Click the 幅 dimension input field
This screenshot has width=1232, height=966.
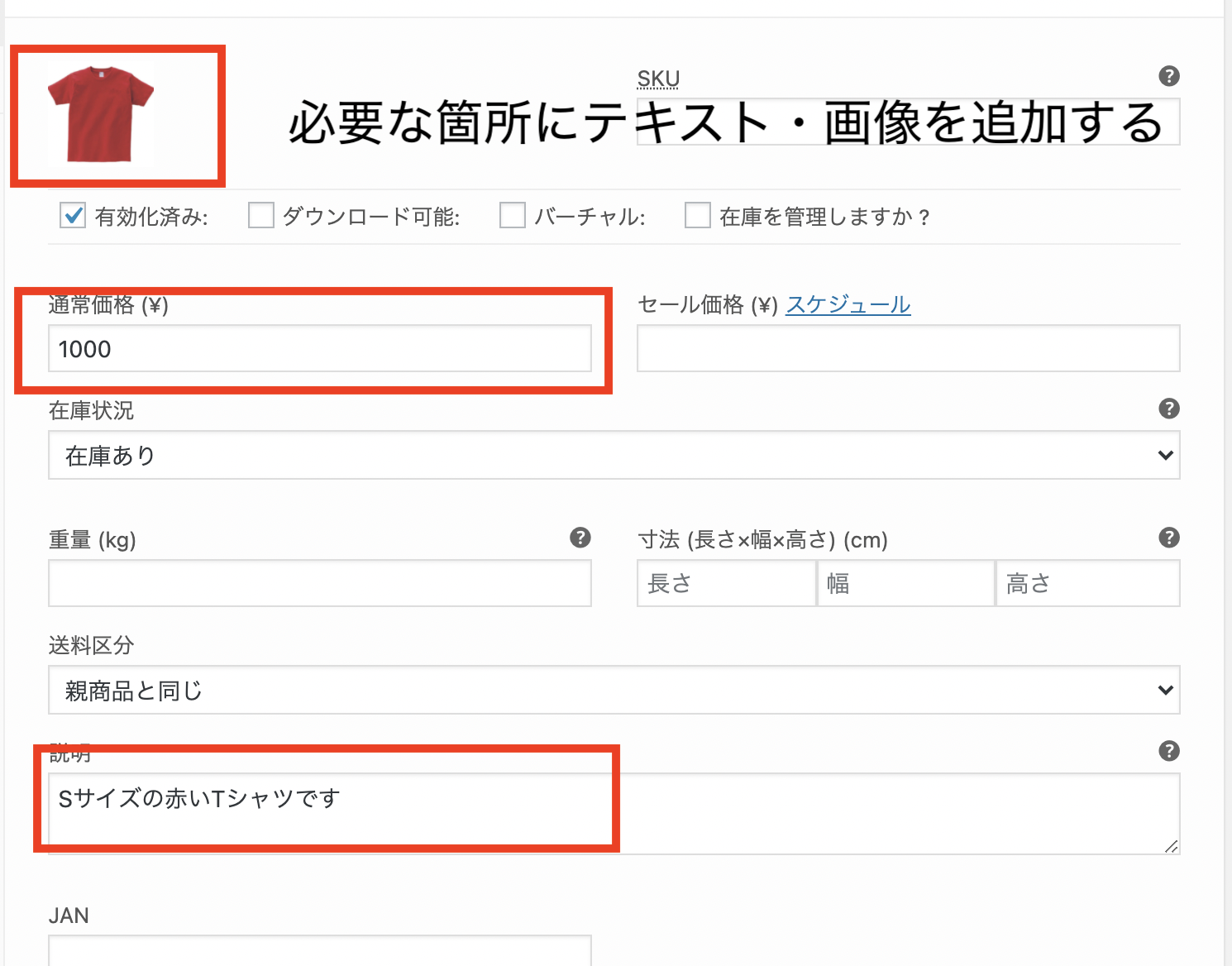(x=905, y=584)
